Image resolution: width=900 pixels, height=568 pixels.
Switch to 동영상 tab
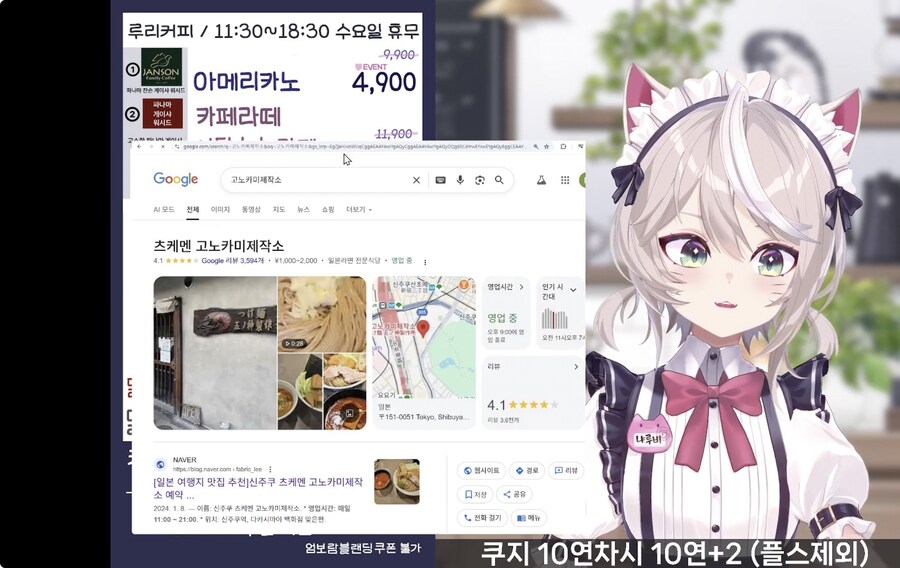pyautogui.click(x=251, y=209)
